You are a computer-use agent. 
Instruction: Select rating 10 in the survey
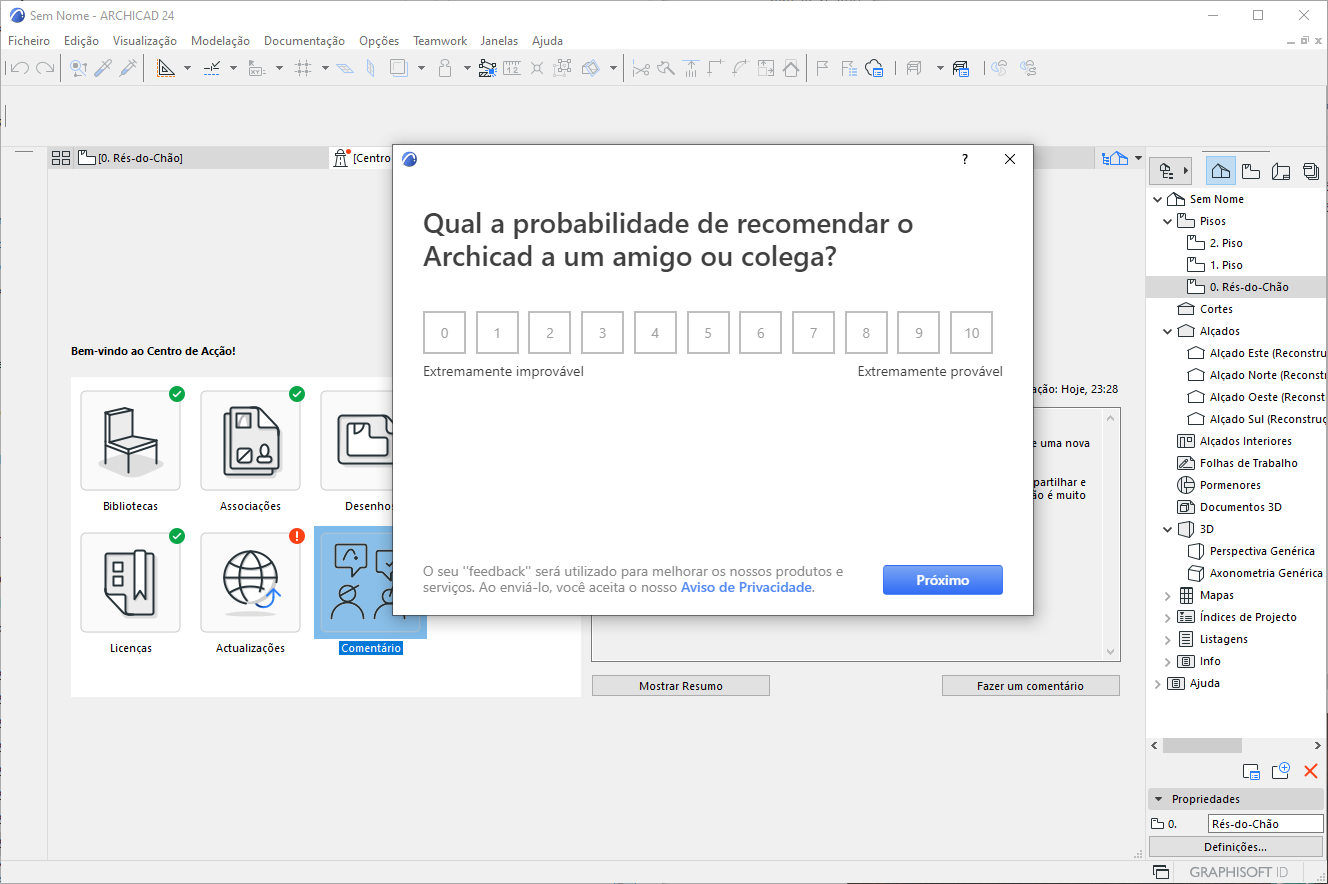tap(972, 333)
